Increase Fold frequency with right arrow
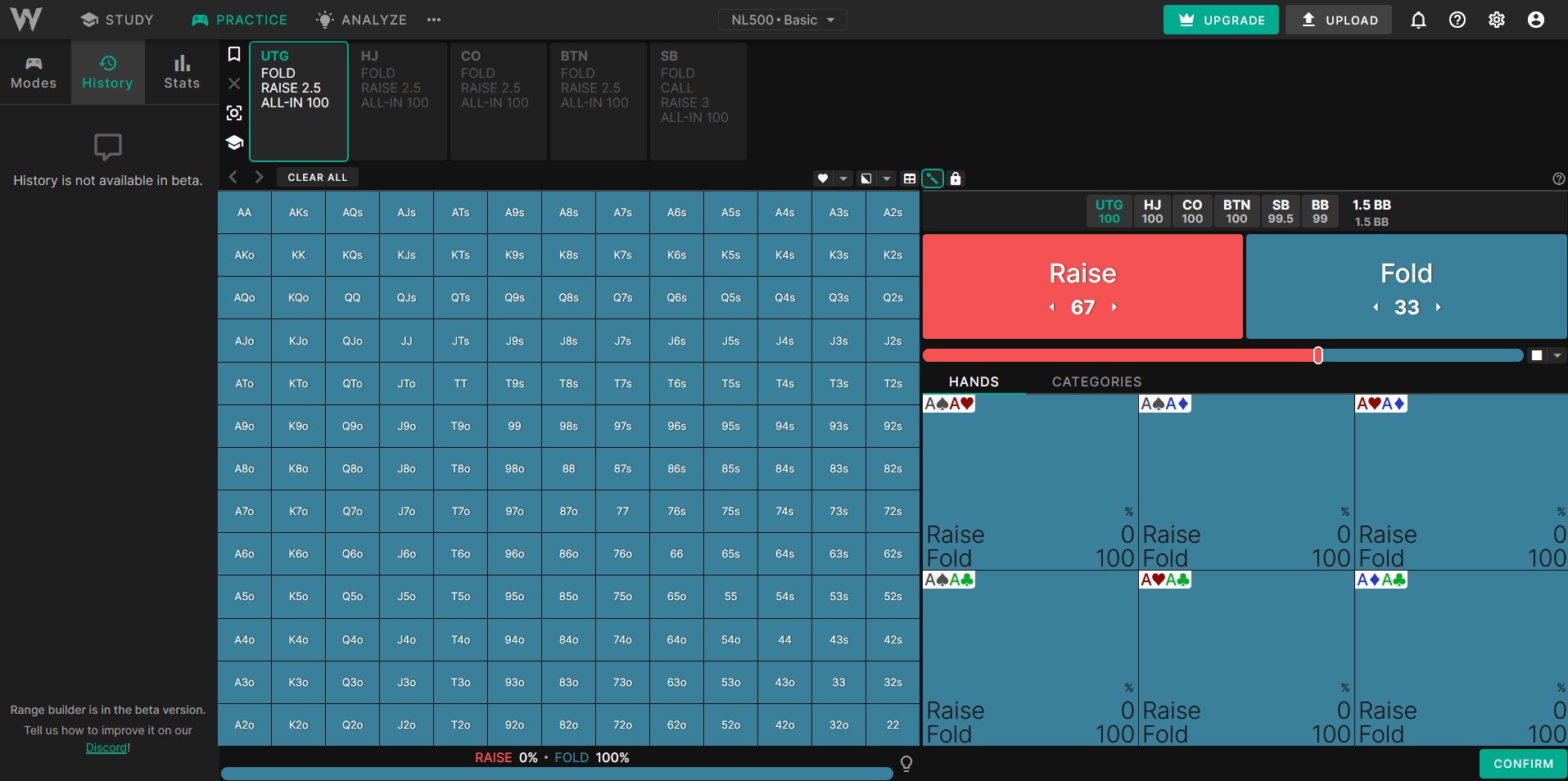This screenshot has height=781, width=1568. coord(1439,307)
